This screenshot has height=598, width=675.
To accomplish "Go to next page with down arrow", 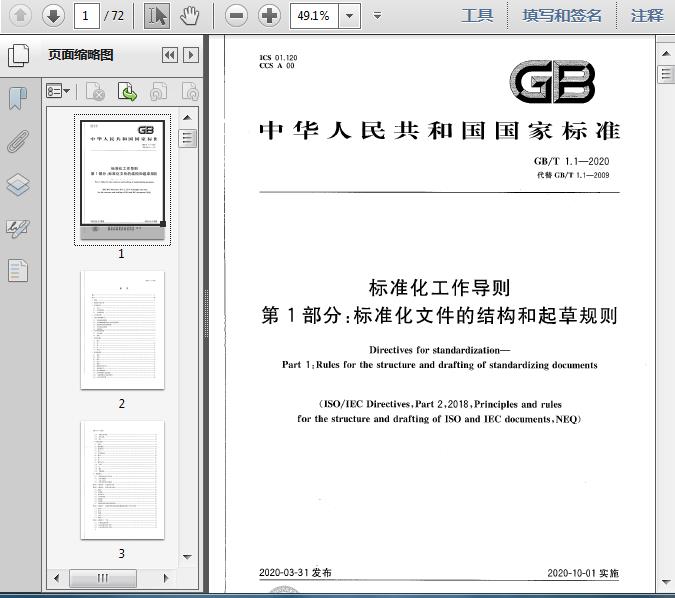I will (53, 15).
